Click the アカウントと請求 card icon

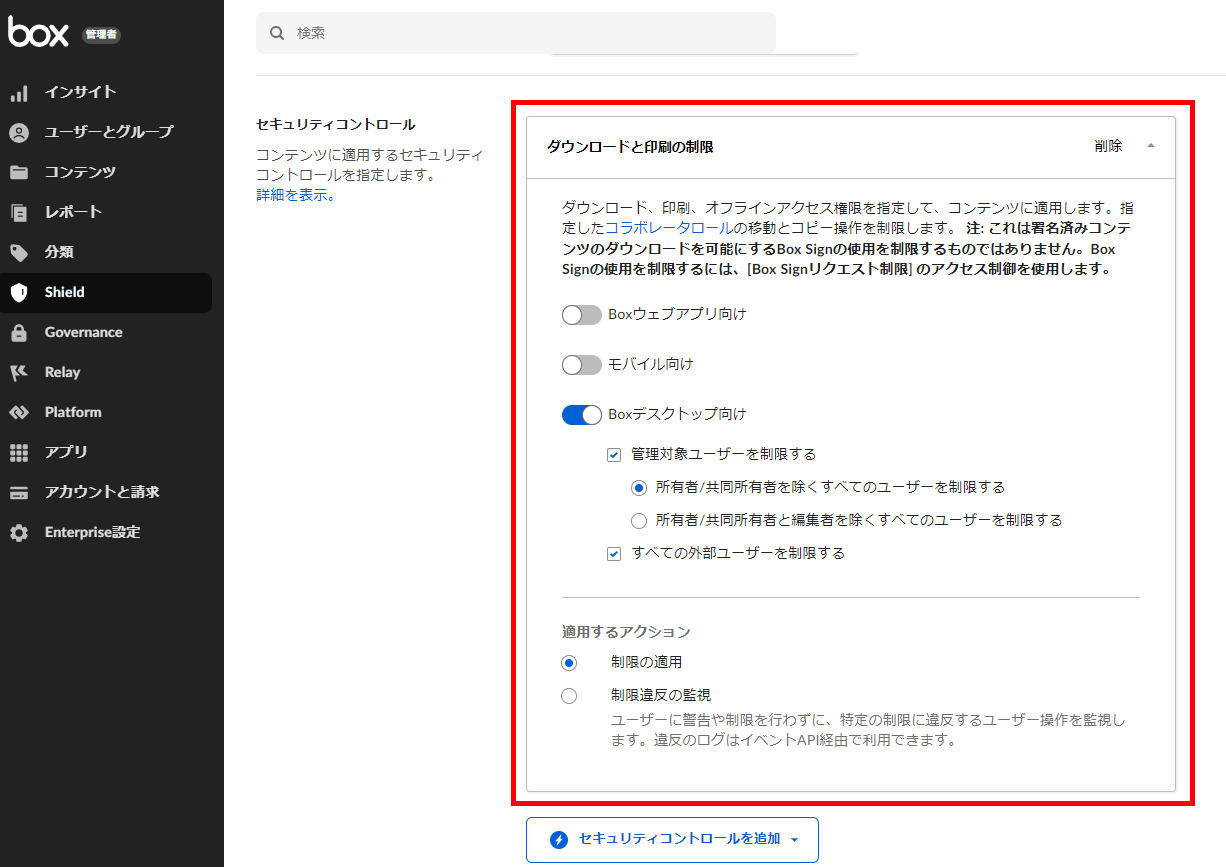click(19, 493)
